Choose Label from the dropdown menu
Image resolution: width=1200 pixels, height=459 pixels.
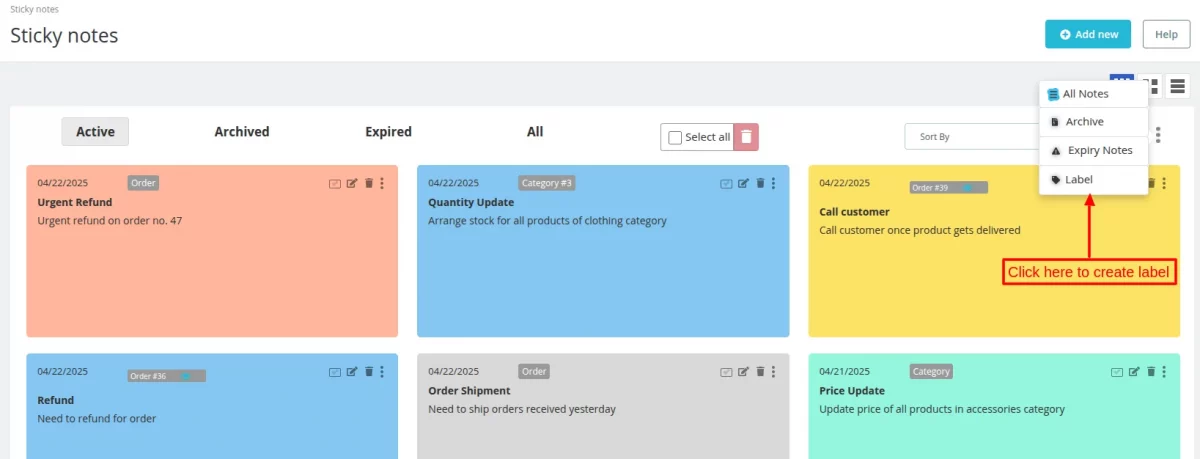(x=1079, y=179)
